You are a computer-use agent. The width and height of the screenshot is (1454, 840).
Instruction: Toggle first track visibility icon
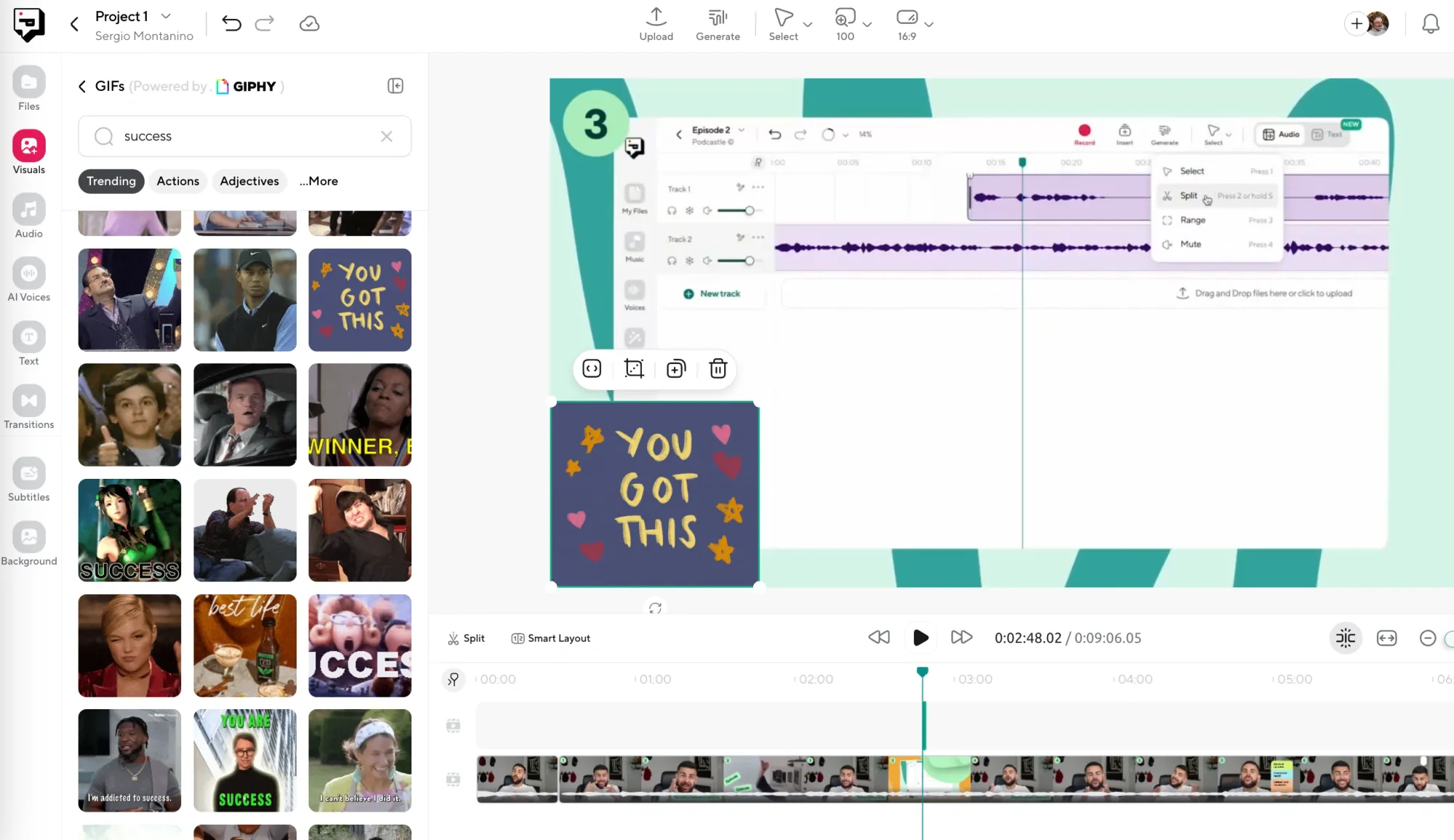pyautogui.click(x=453, y=726)
